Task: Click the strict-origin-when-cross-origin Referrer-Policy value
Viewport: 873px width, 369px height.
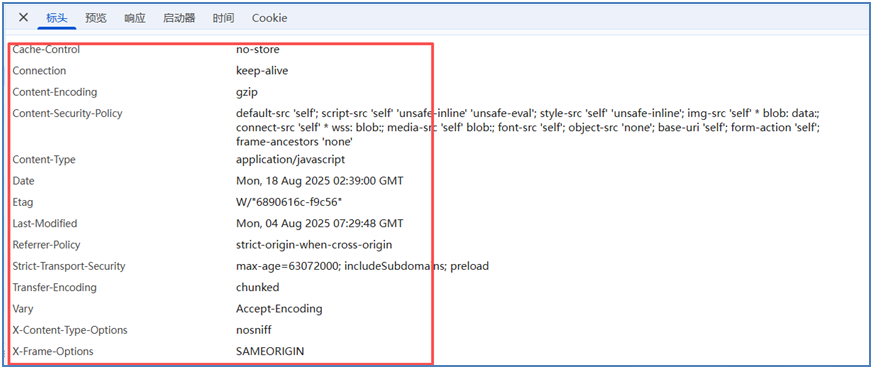Action: coord(314,245)
